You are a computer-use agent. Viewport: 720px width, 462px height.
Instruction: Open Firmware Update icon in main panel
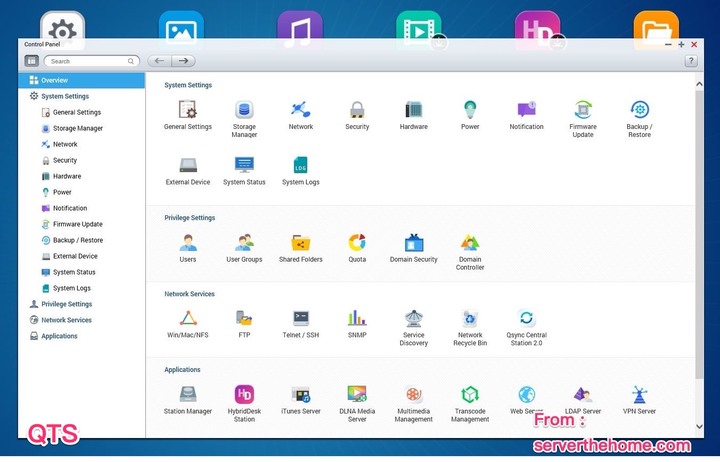pos(583,110)
